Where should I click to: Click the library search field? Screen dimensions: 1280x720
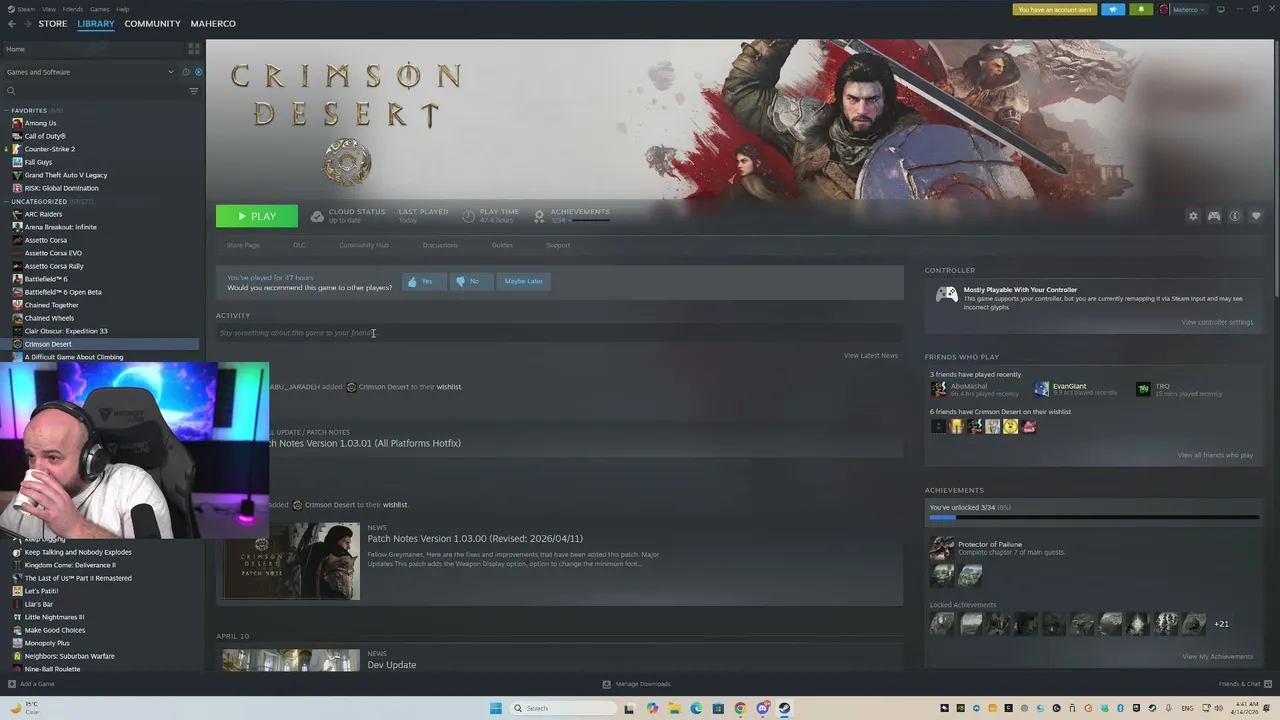95,91
